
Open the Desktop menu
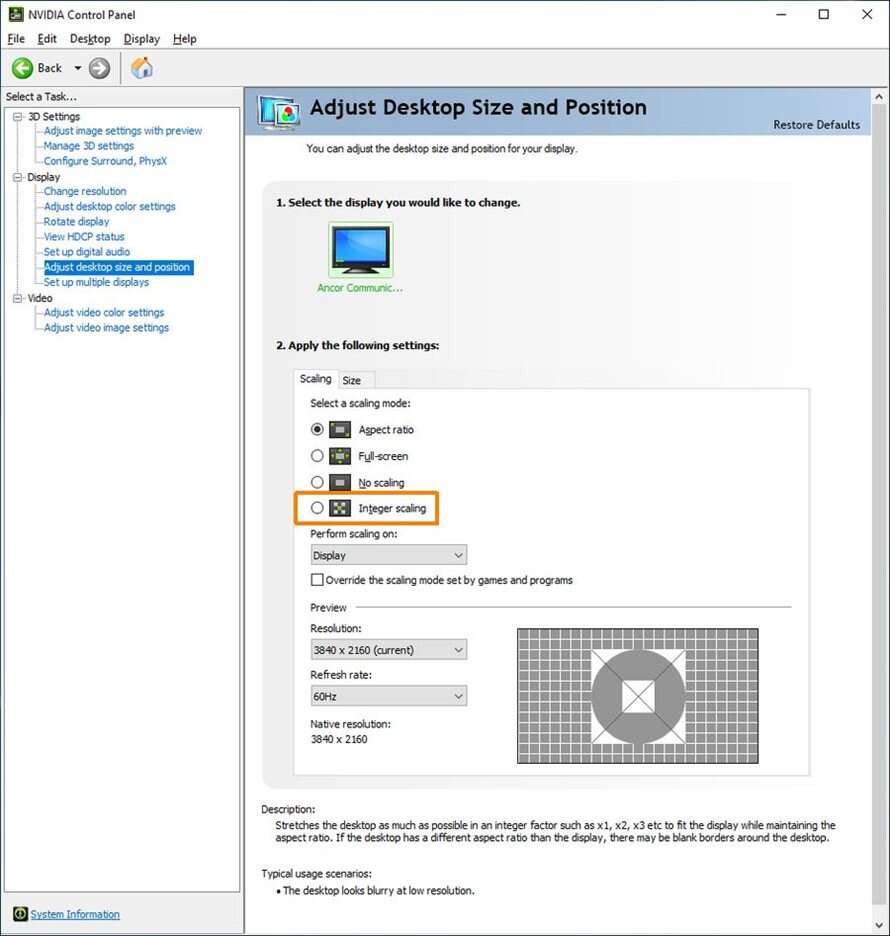pyautogui.click(x=90, y=39)
